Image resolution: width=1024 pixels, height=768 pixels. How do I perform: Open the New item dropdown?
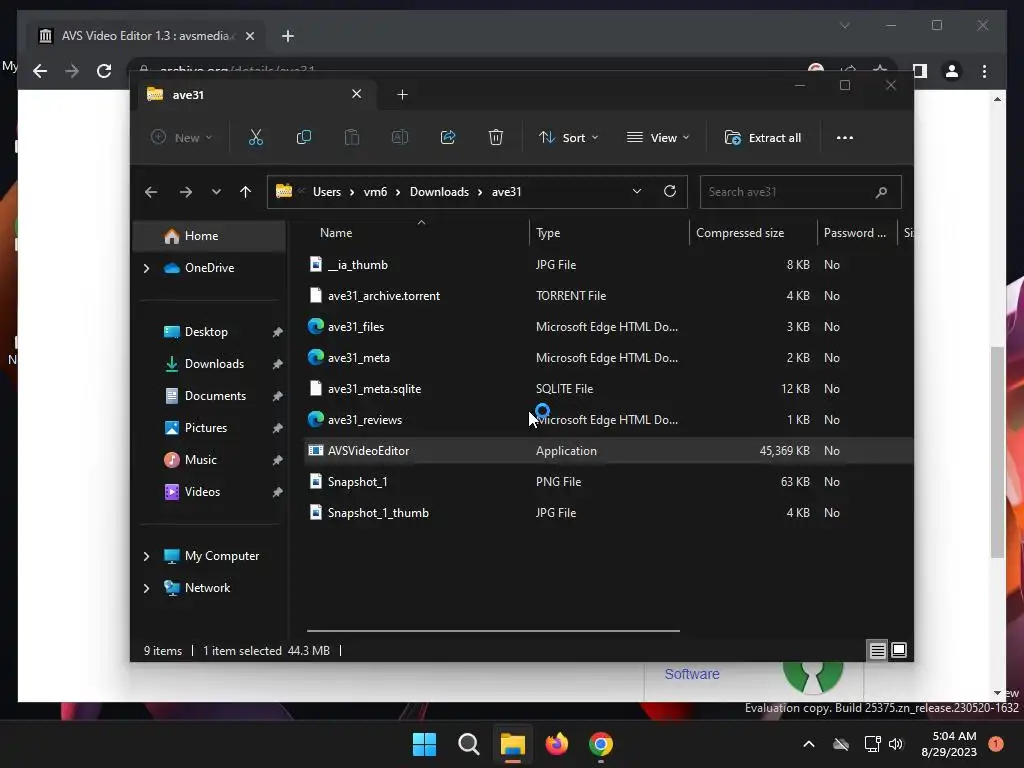click(x=181, y=137)
